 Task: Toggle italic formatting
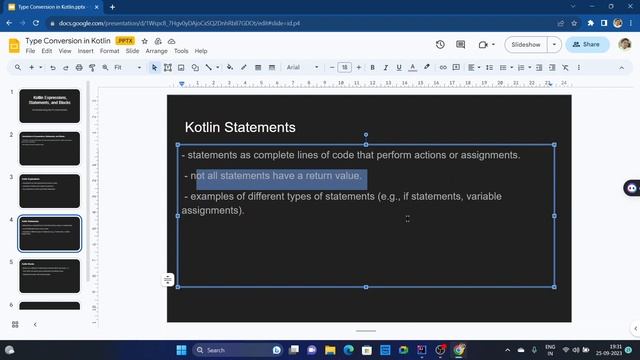(x=385, y=68)
